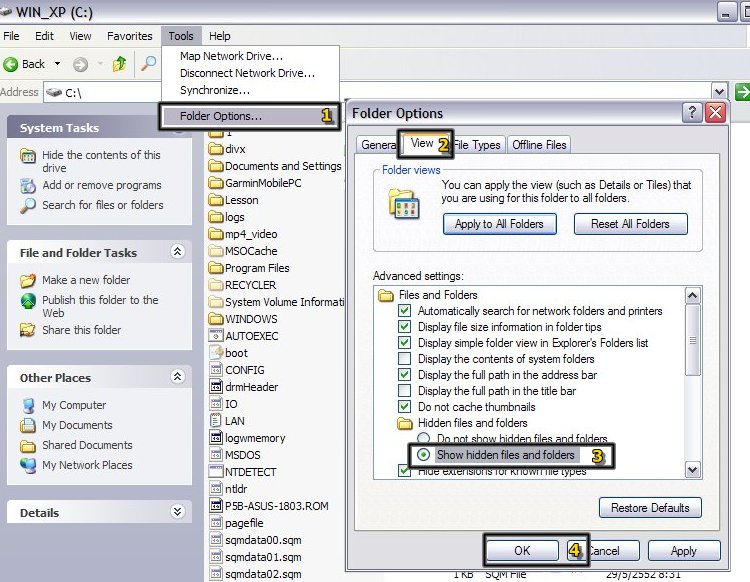Click the My Documents icon in Other Places
The width and height of the screenshot is (750, 582).
point(28,425)
